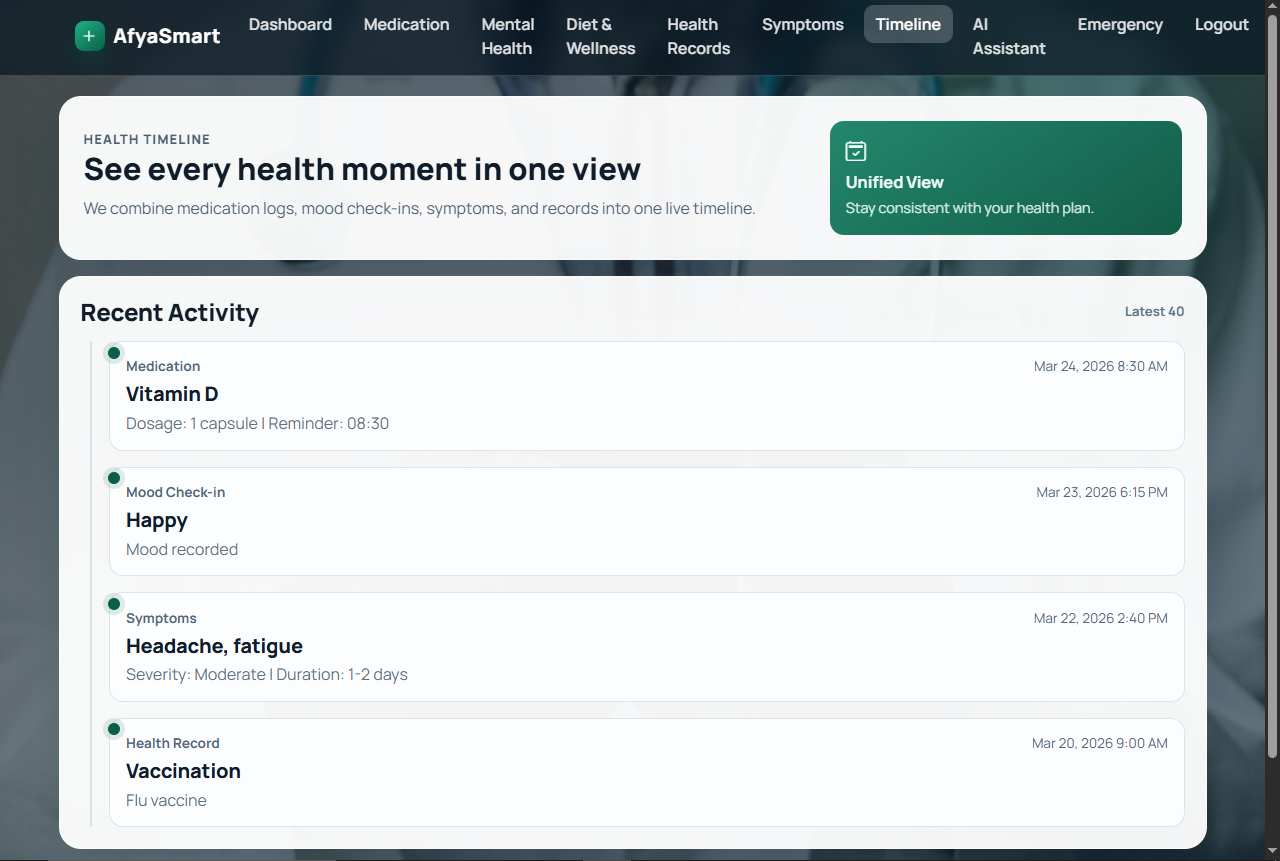The image size is (1280, 861).
Task: Click the 'Flu vaccine' description text
Action: point(166,800)
